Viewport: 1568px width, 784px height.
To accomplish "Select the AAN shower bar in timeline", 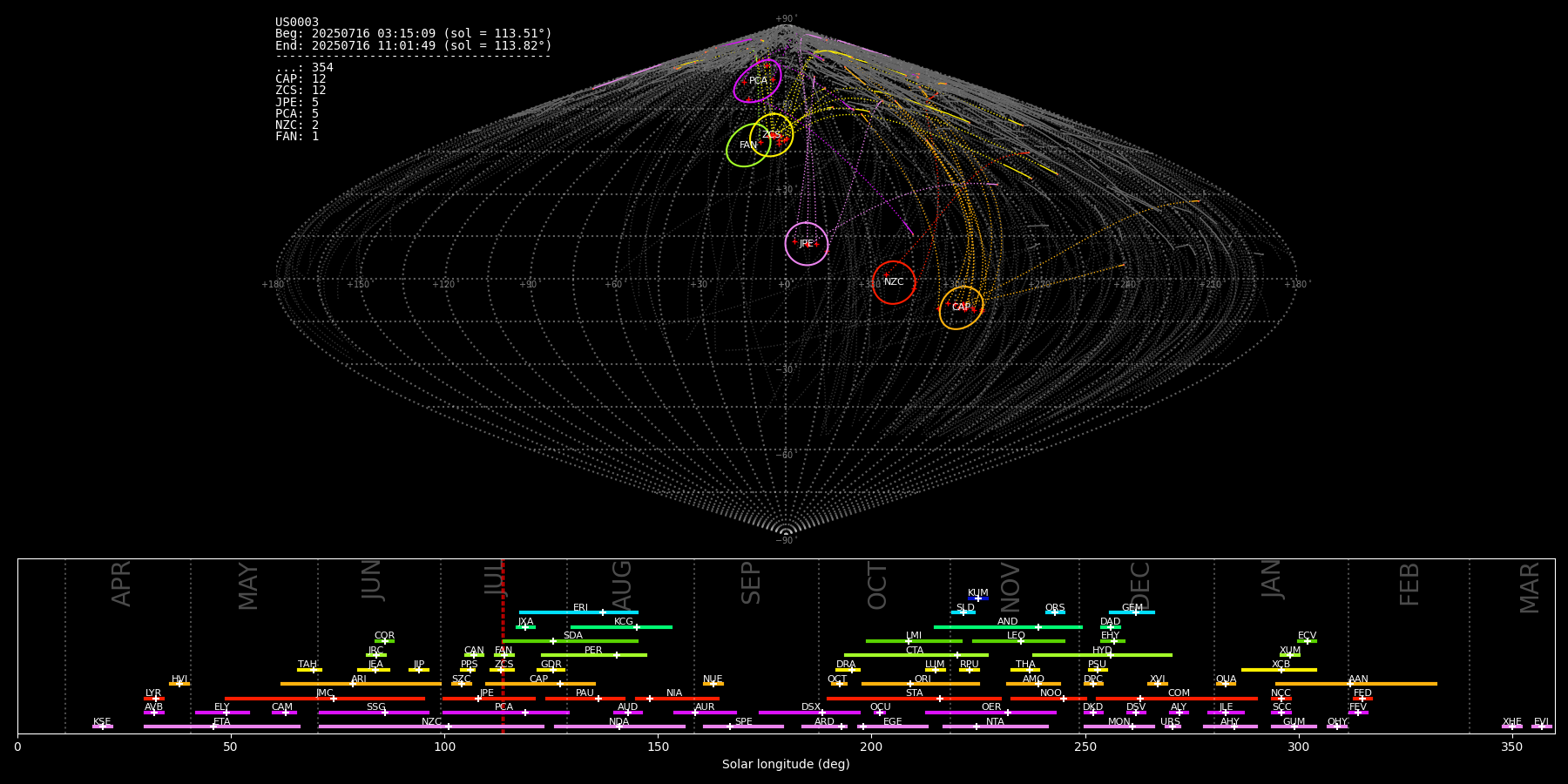I will tap(1356, 684).
